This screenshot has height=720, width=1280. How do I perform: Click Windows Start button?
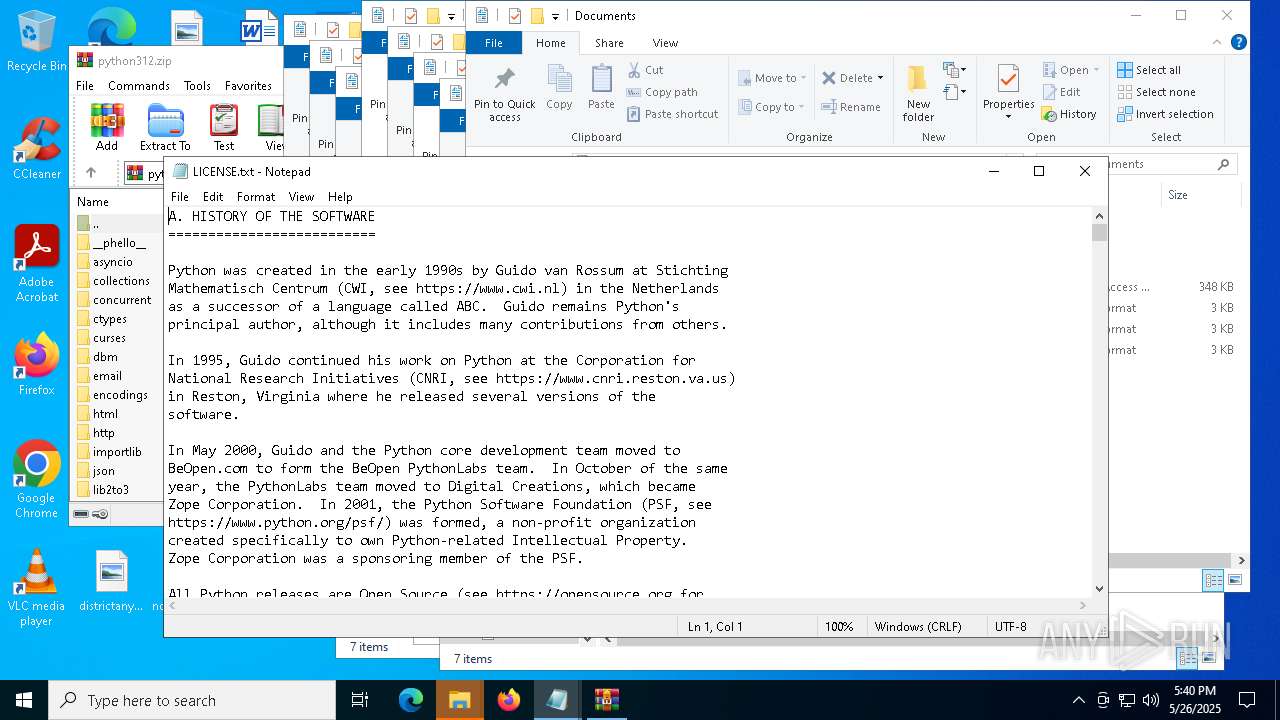(x=24, y=700)
